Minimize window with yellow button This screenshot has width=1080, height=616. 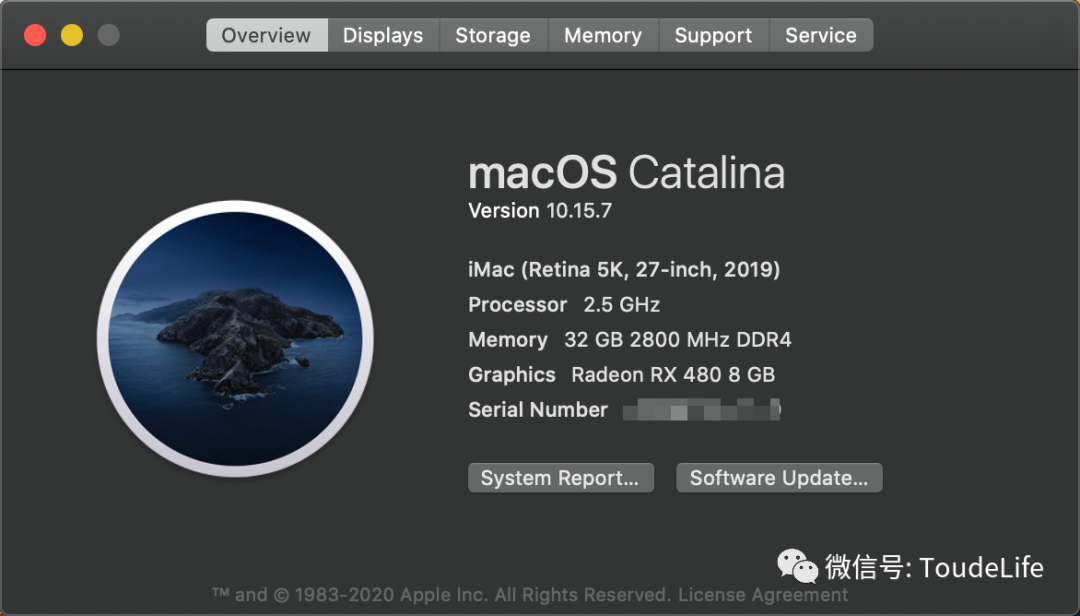pyautogui.click(x=72, y=35)
